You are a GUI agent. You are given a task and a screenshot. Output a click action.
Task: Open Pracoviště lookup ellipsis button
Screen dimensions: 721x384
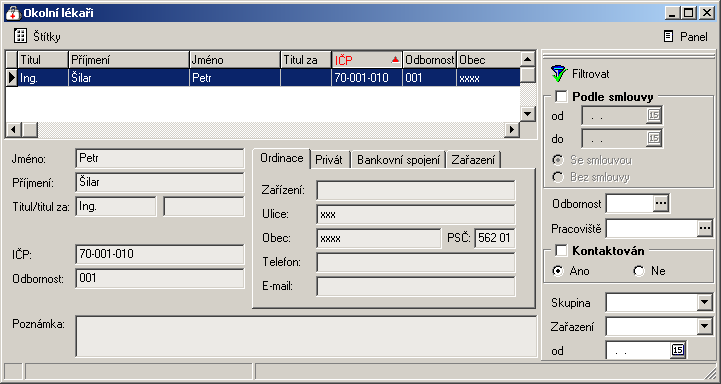point(704,229)
